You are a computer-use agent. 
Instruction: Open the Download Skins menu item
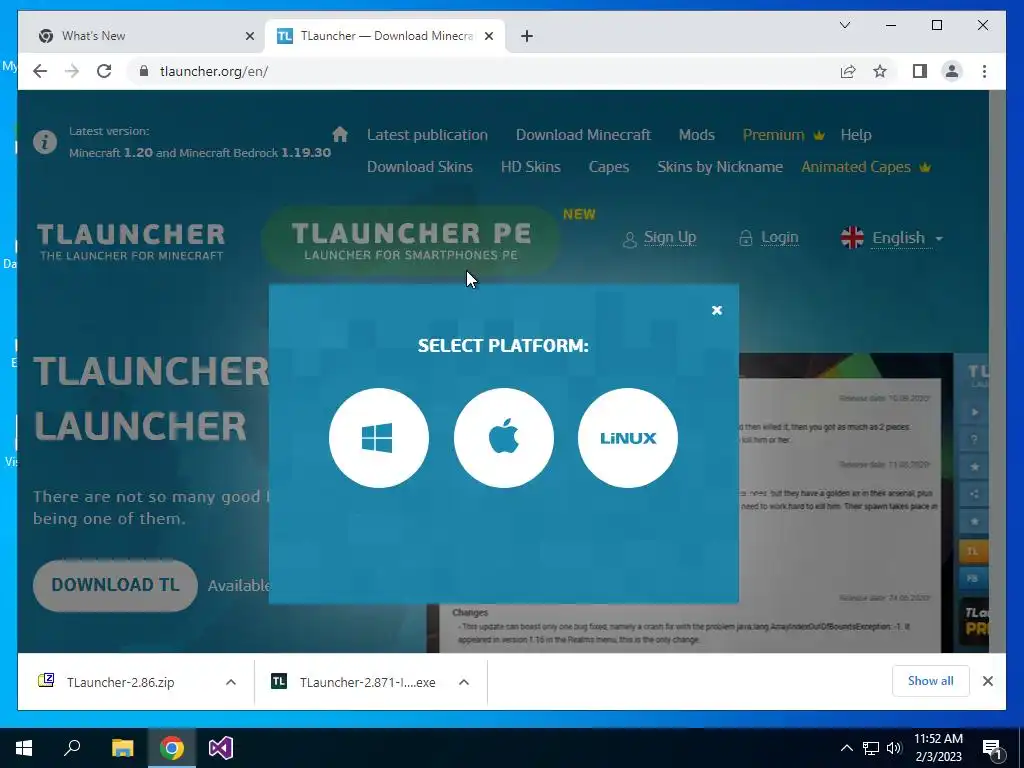coord(419,167)
